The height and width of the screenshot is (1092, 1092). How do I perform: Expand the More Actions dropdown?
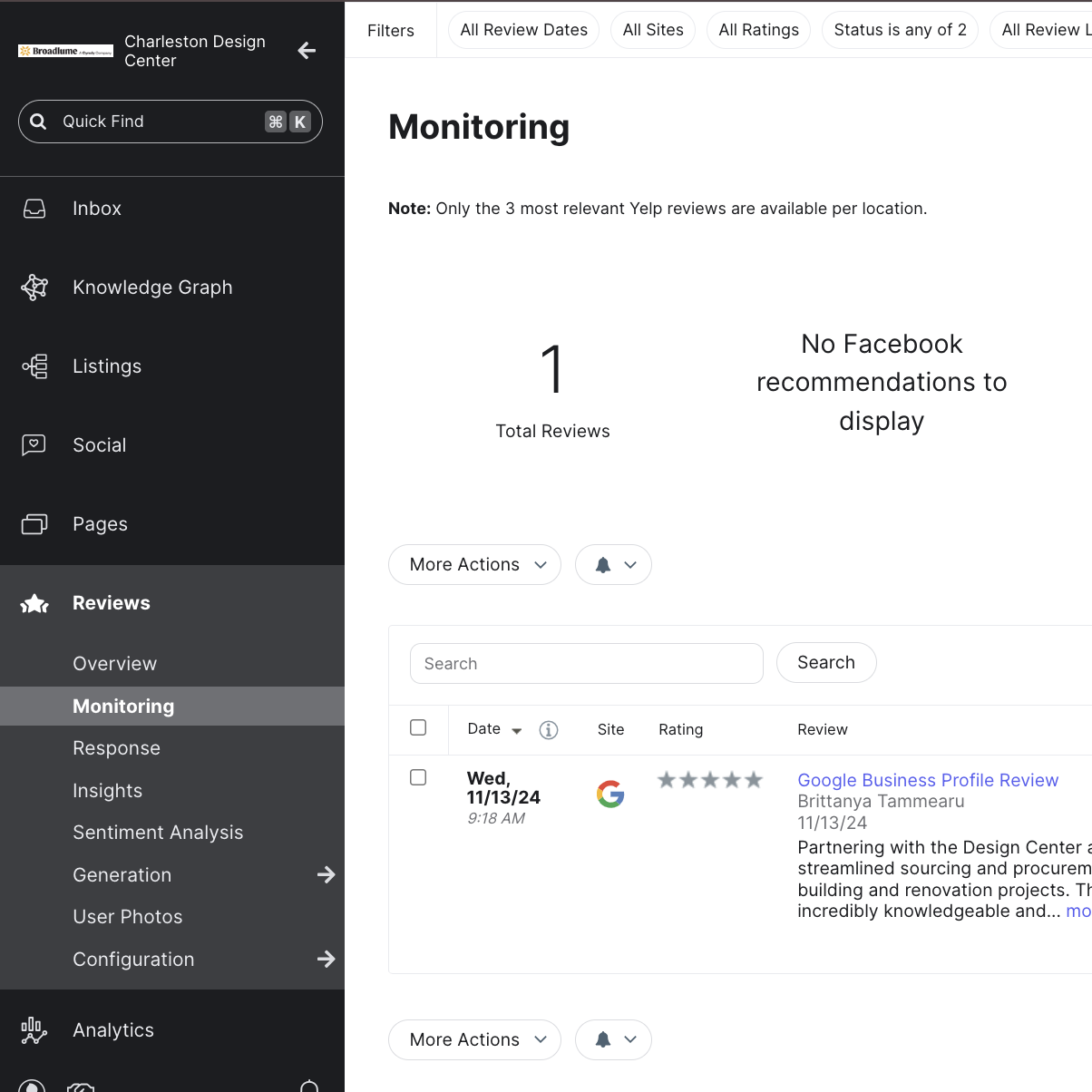pos(474,564)
